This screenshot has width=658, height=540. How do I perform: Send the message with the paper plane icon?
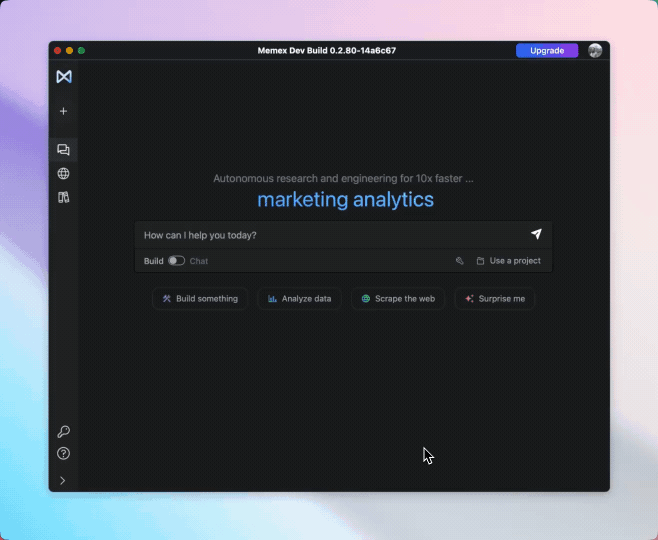(x=536, y=234)
